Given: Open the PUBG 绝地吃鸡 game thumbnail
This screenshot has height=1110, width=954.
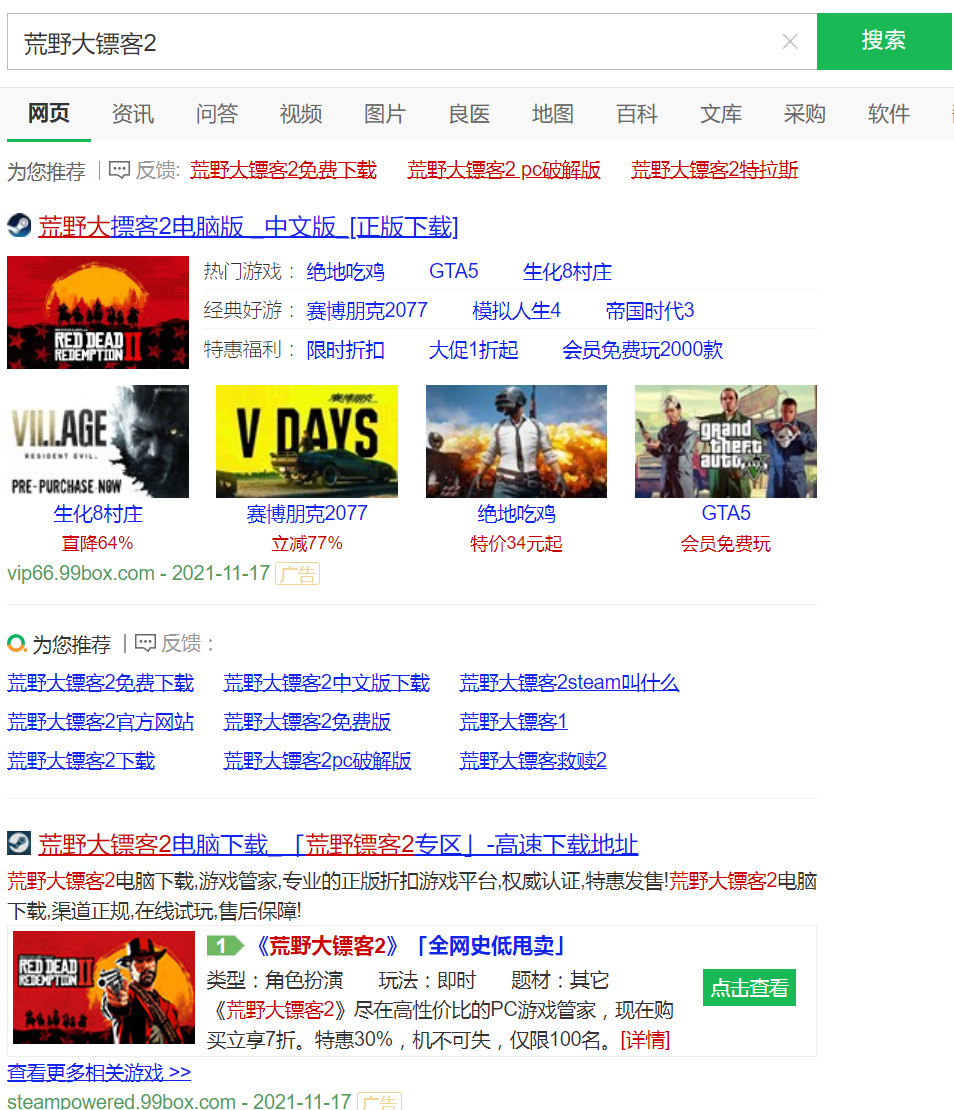Looking at the screenshot, I should [x=516, y=441].
